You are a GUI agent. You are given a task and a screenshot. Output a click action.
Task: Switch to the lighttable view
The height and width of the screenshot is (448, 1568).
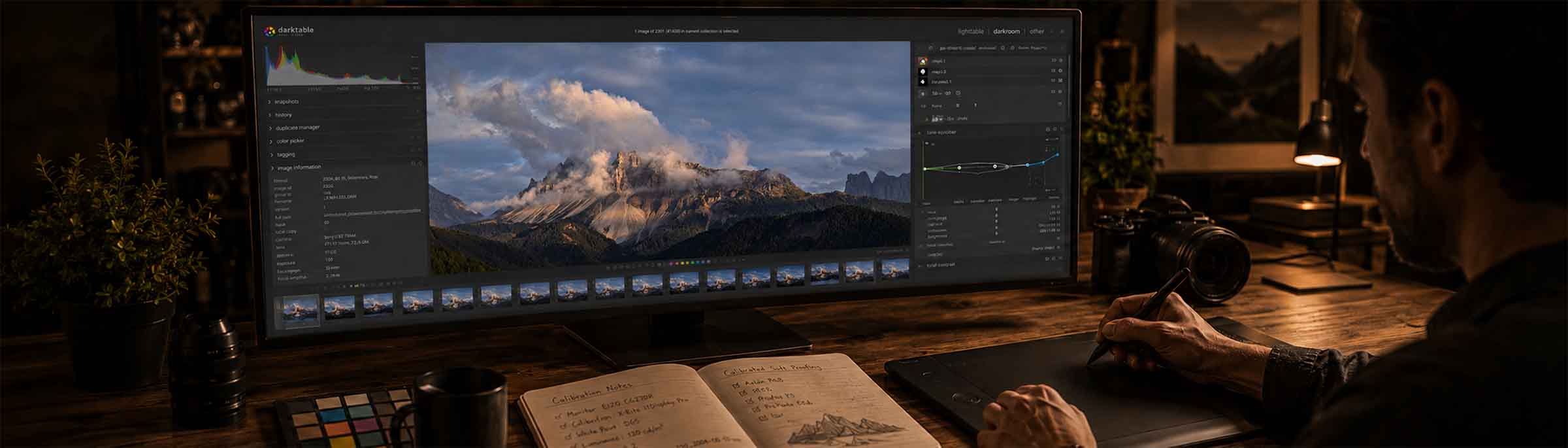(970, 31)
